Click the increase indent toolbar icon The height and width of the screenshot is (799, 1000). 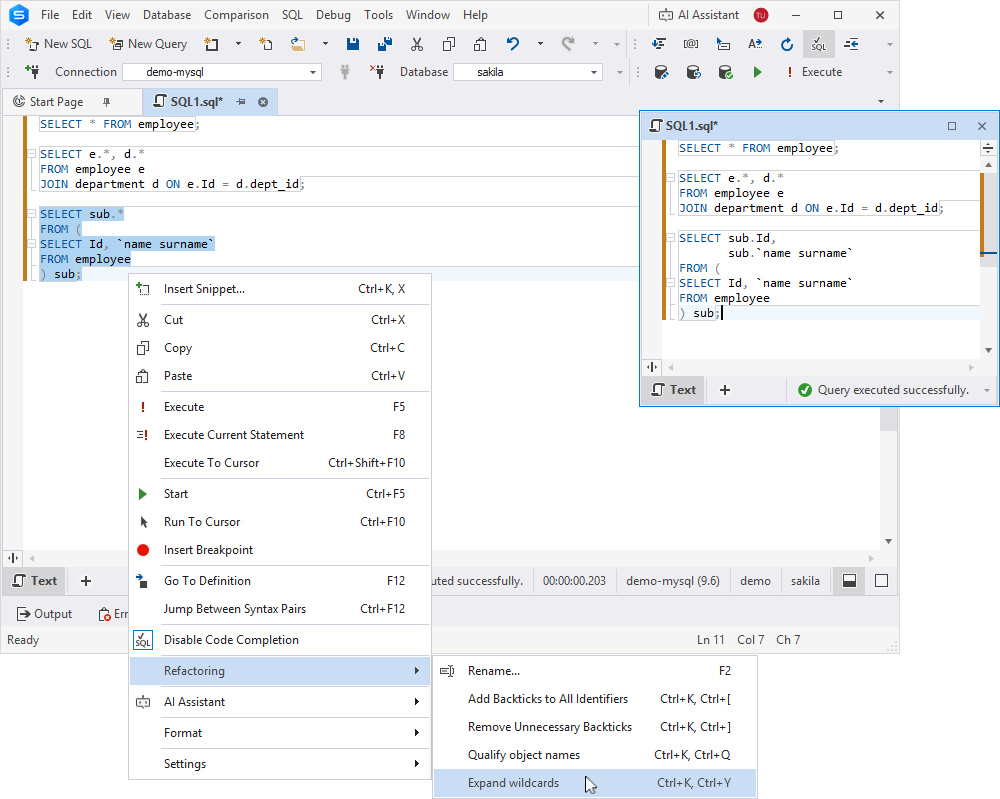(851, 44)
